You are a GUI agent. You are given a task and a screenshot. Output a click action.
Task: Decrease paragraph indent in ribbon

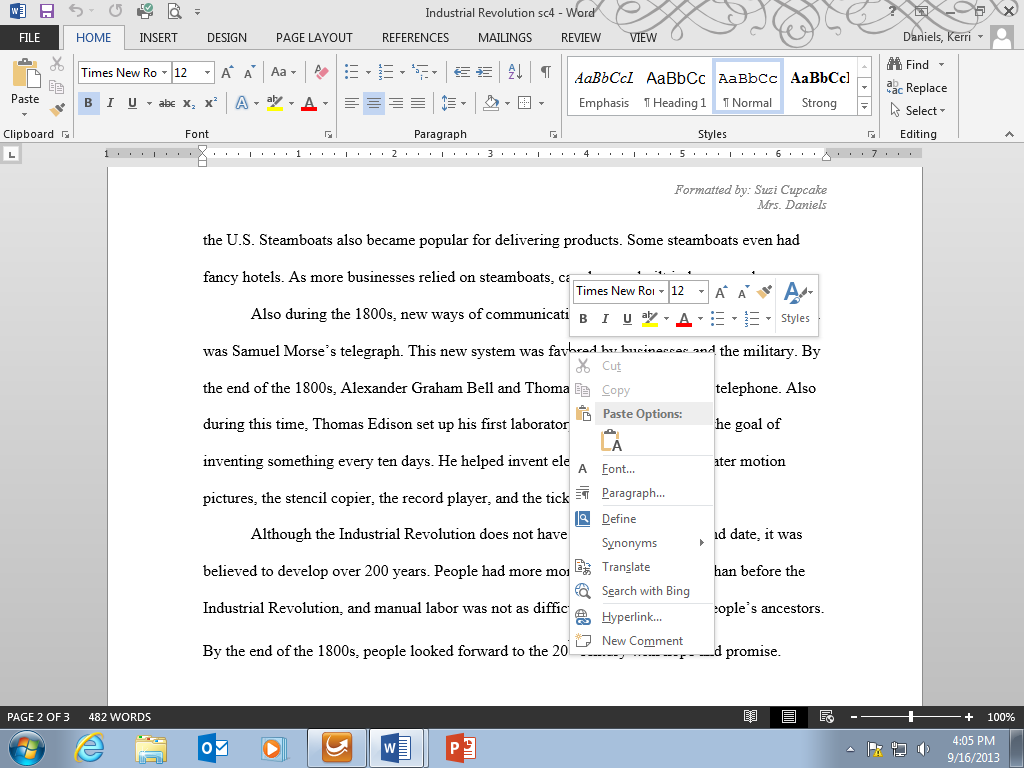[x=462, y=72]
